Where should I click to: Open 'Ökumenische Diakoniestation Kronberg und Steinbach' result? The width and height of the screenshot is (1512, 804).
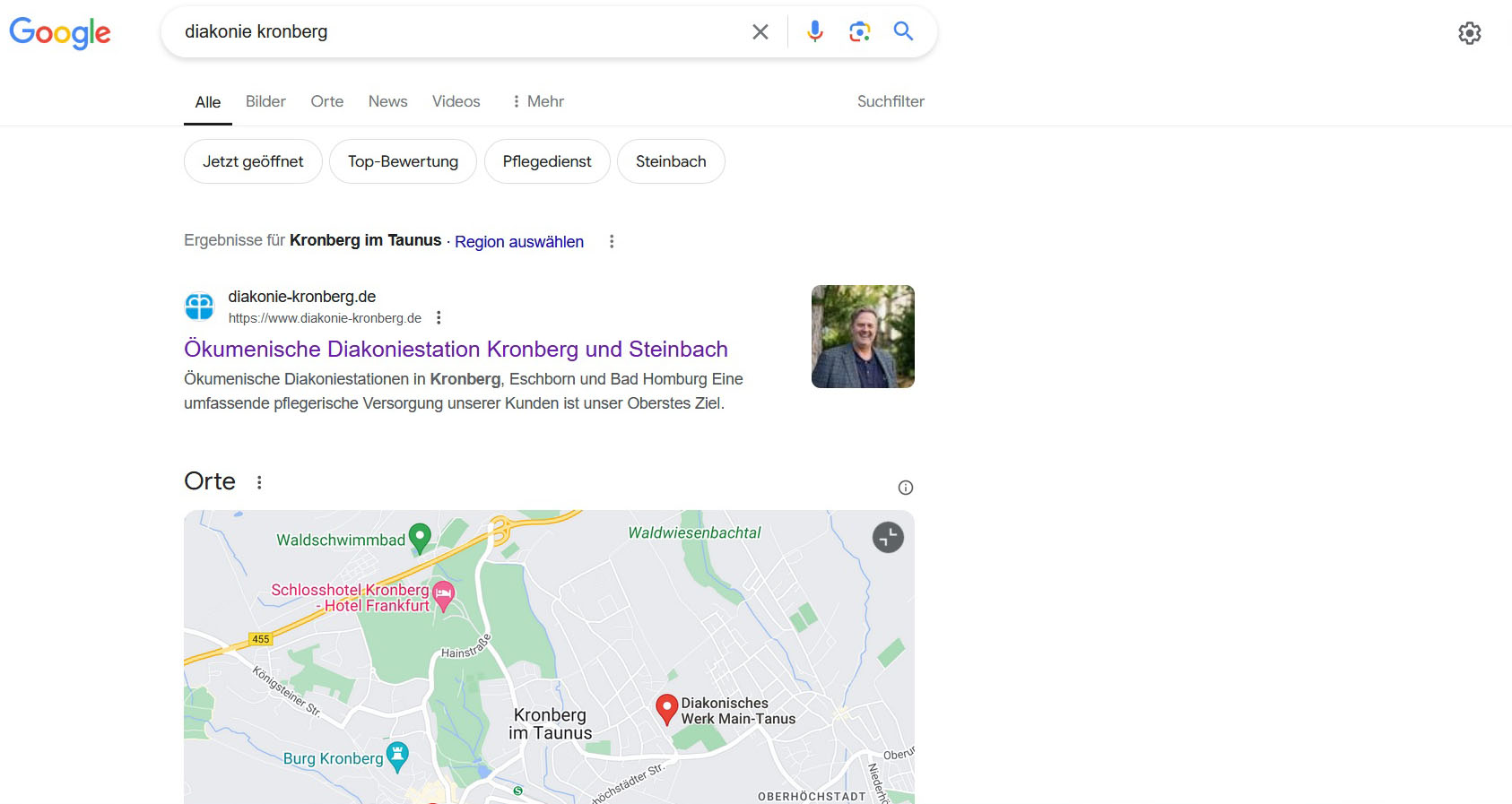[x=456, y=349]
